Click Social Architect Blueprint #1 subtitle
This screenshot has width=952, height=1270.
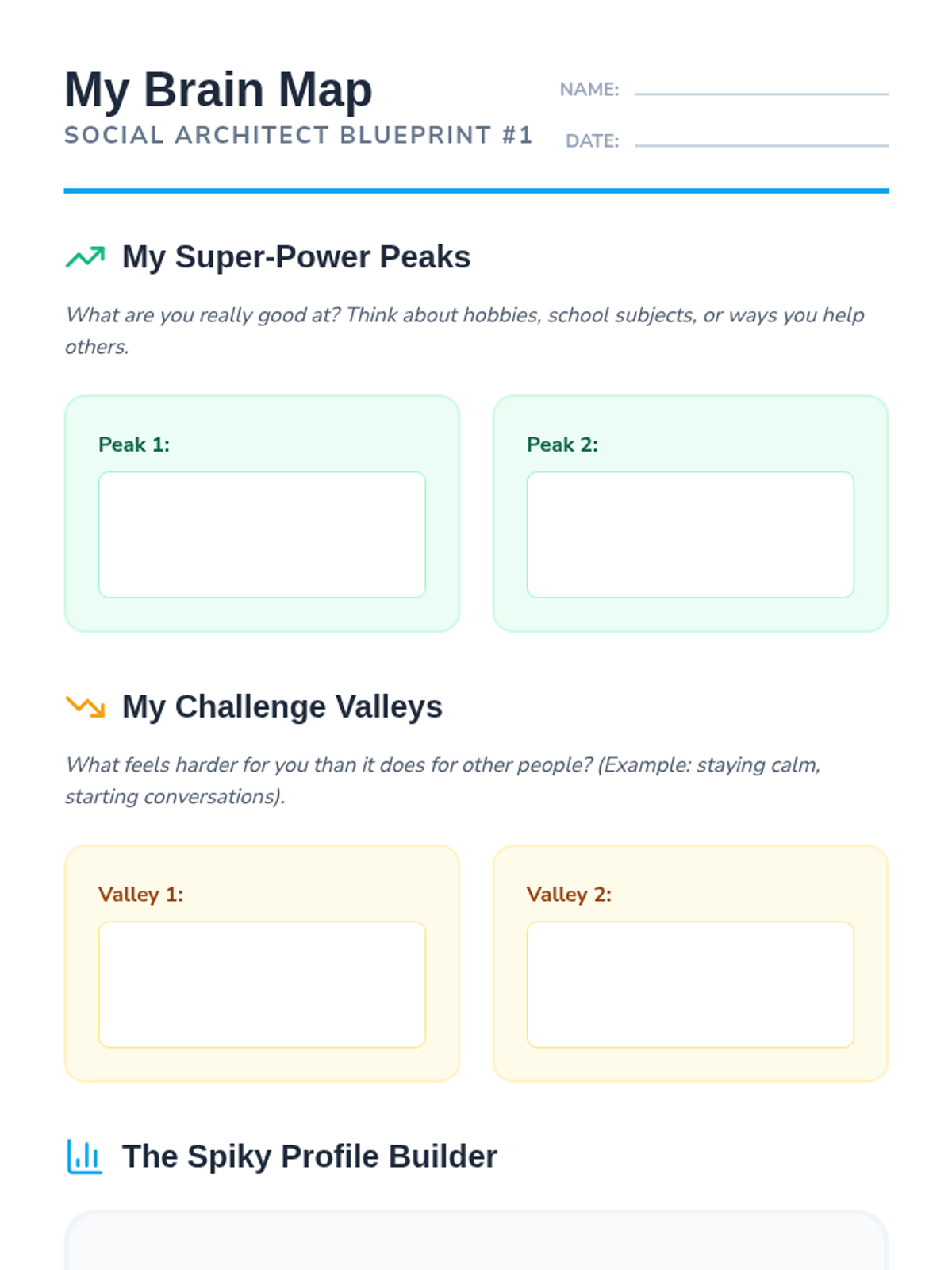(x=298, y=136)
